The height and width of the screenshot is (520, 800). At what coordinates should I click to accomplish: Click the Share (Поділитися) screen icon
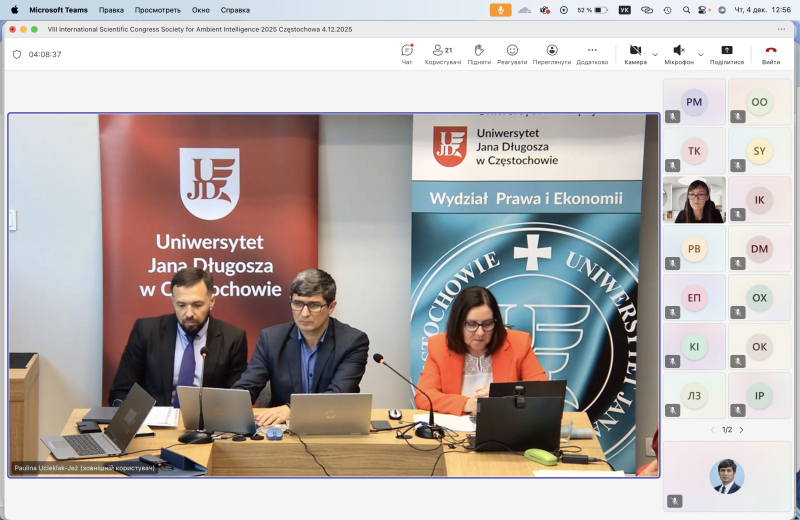point(727,51)
